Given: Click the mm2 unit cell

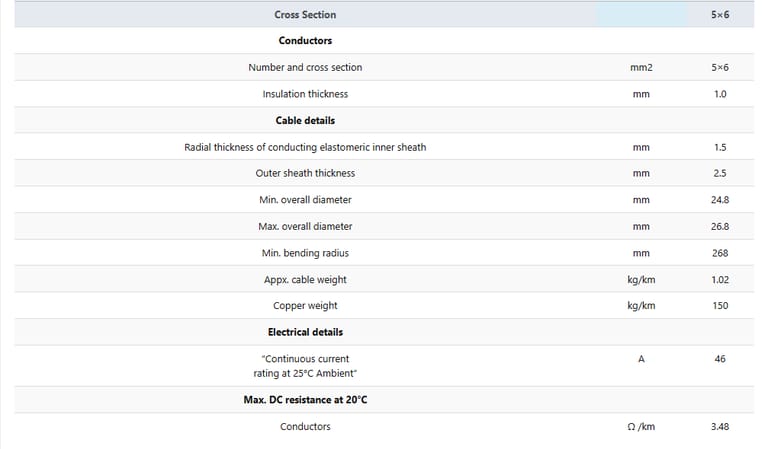Looking at the screenshot, I should click(641, 68).
